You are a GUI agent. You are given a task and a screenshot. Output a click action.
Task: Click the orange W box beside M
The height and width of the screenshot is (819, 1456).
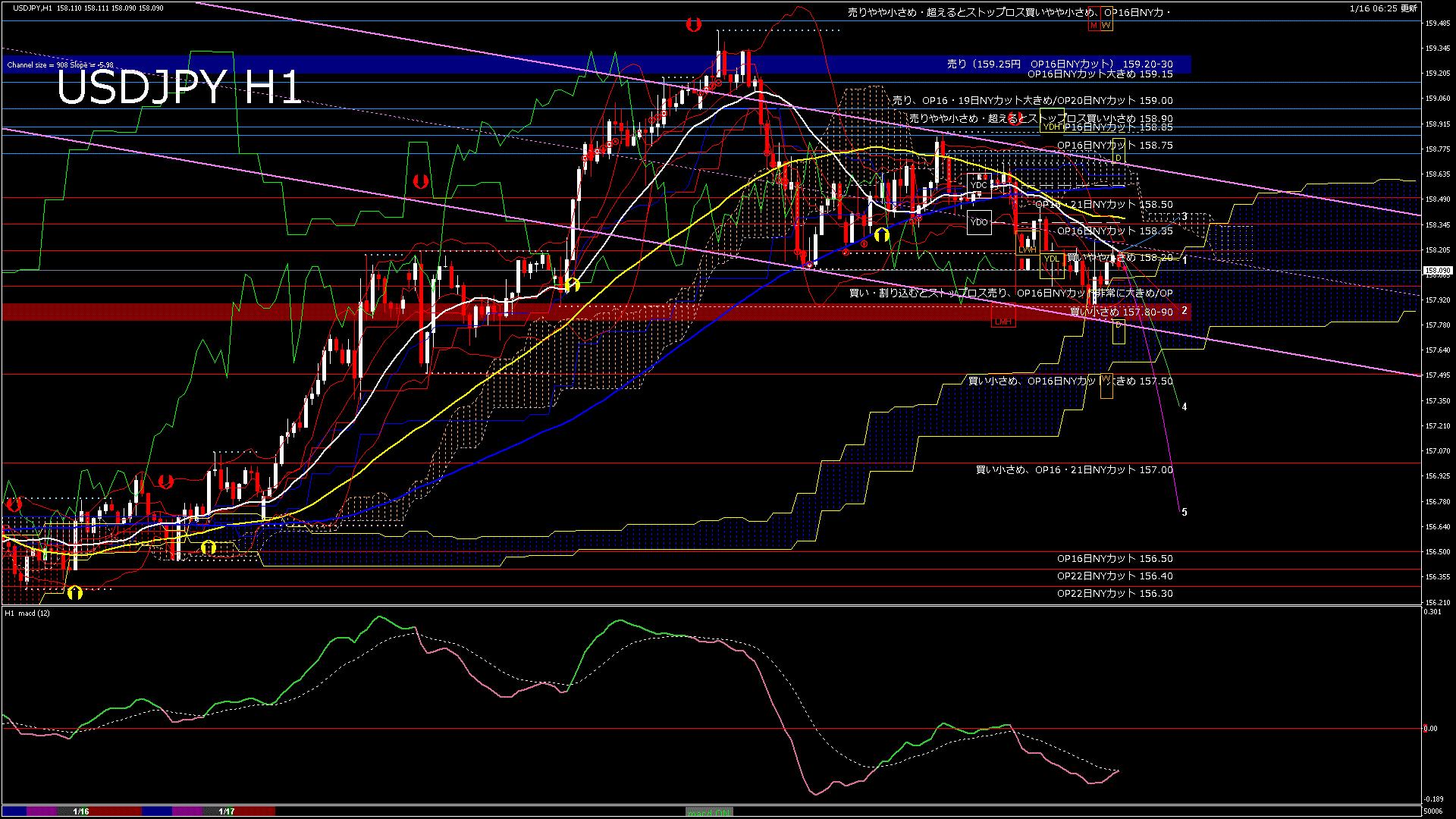pyautogui.click(x=1106, y=25)
